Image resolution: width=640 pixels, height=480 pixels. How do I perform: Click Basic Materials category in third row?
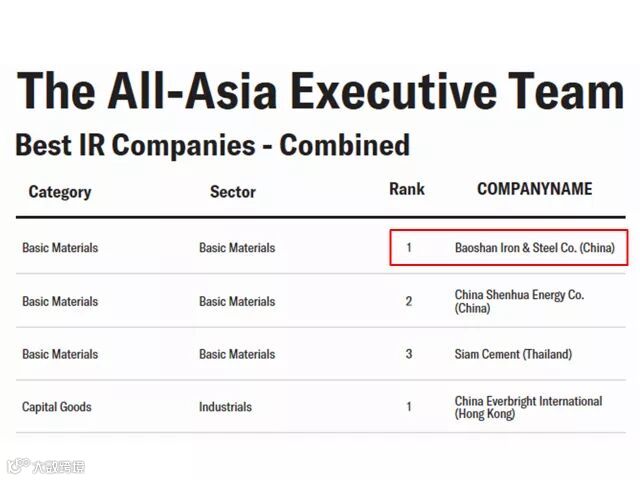(x=60, y=354)
